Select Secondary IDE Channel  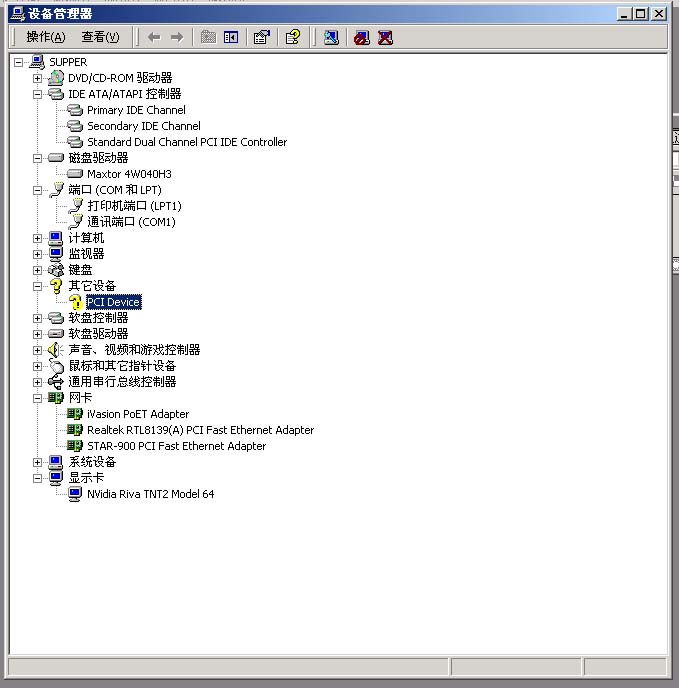pos(144,126)
